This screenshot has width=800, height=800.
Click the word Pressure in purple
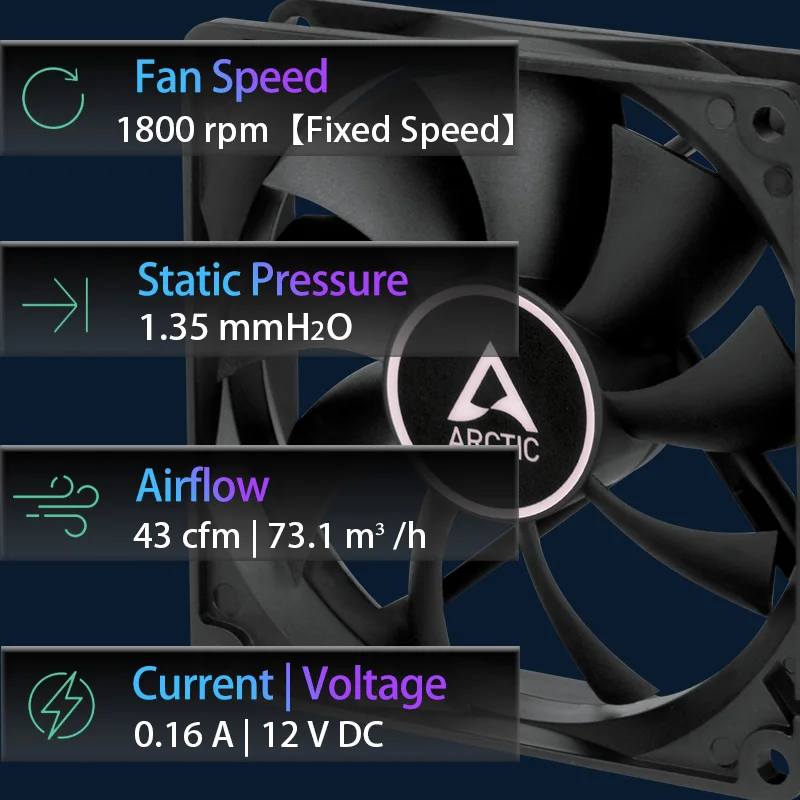[x=330, y=280]
